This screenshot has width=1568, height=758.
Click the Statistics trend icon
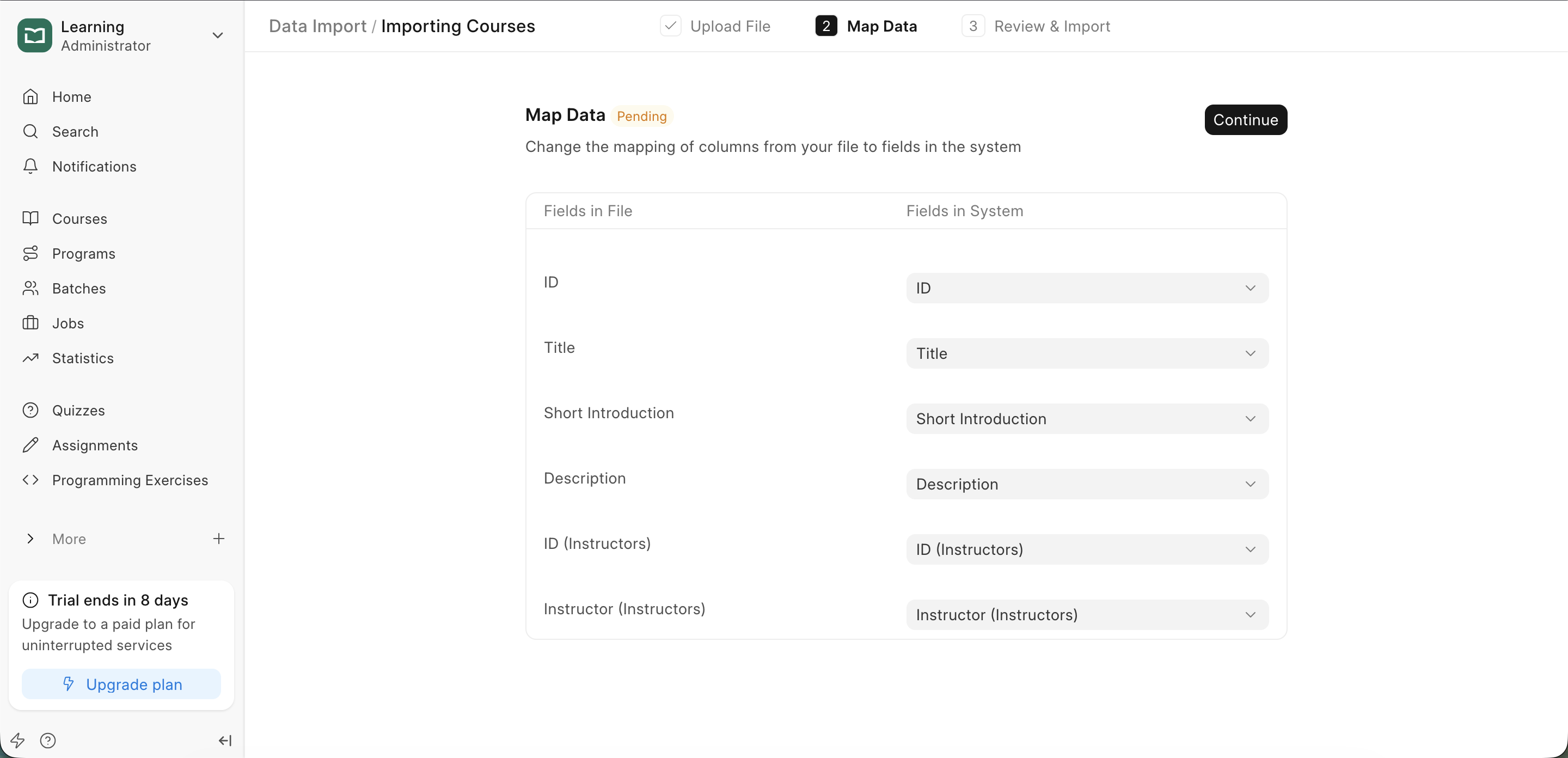click(x=30, y=358)
